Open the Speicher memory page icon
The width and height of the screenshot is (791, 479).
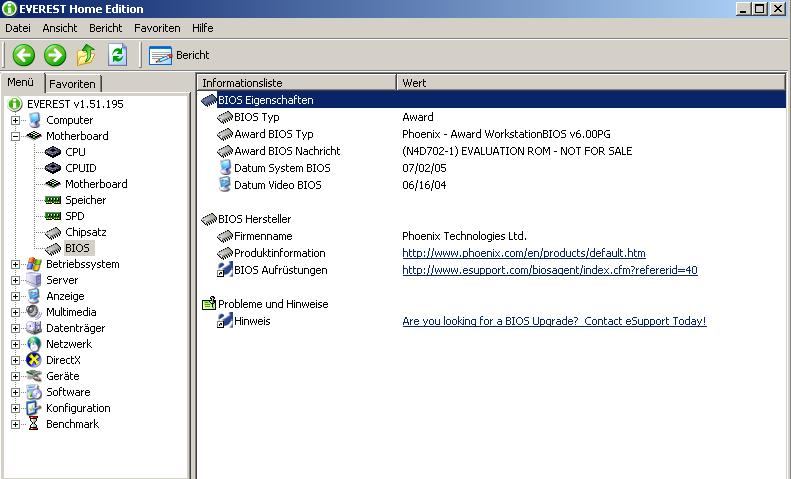click(52, 200)
